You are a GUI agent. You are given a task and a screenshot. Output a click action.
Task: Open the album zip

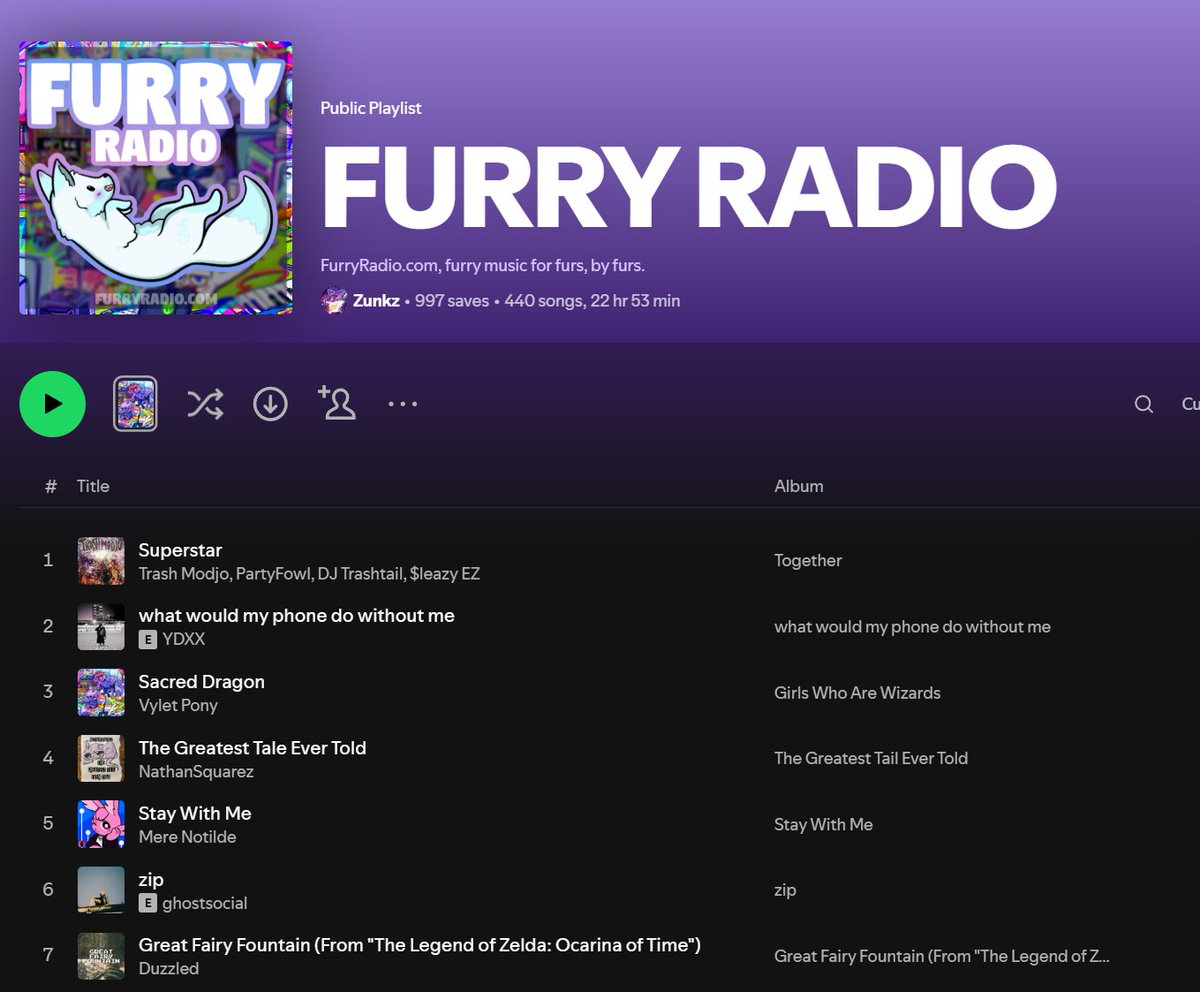coord(785,890)
